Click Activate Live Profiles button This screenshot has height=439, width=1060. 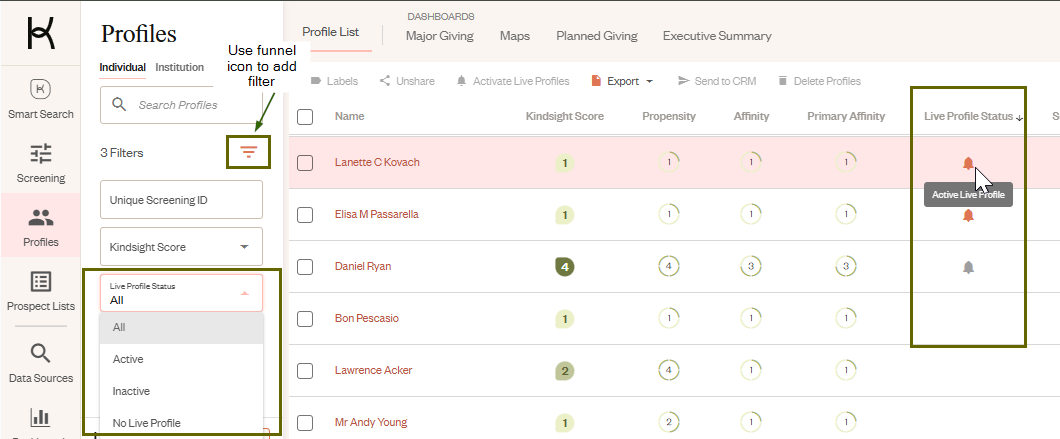(x=513, y=81)
